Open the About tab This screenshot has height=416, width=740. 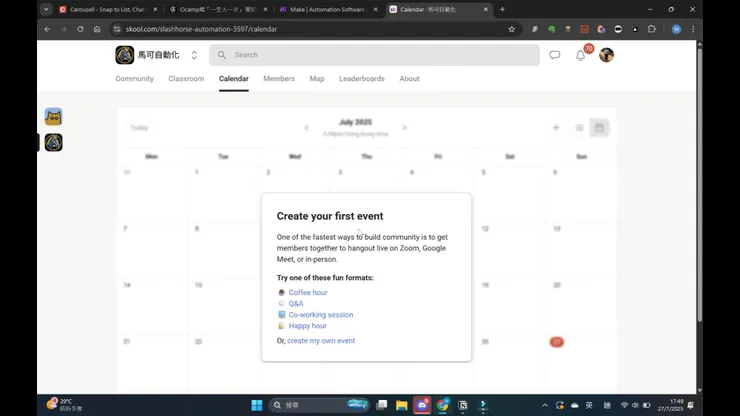409,78
